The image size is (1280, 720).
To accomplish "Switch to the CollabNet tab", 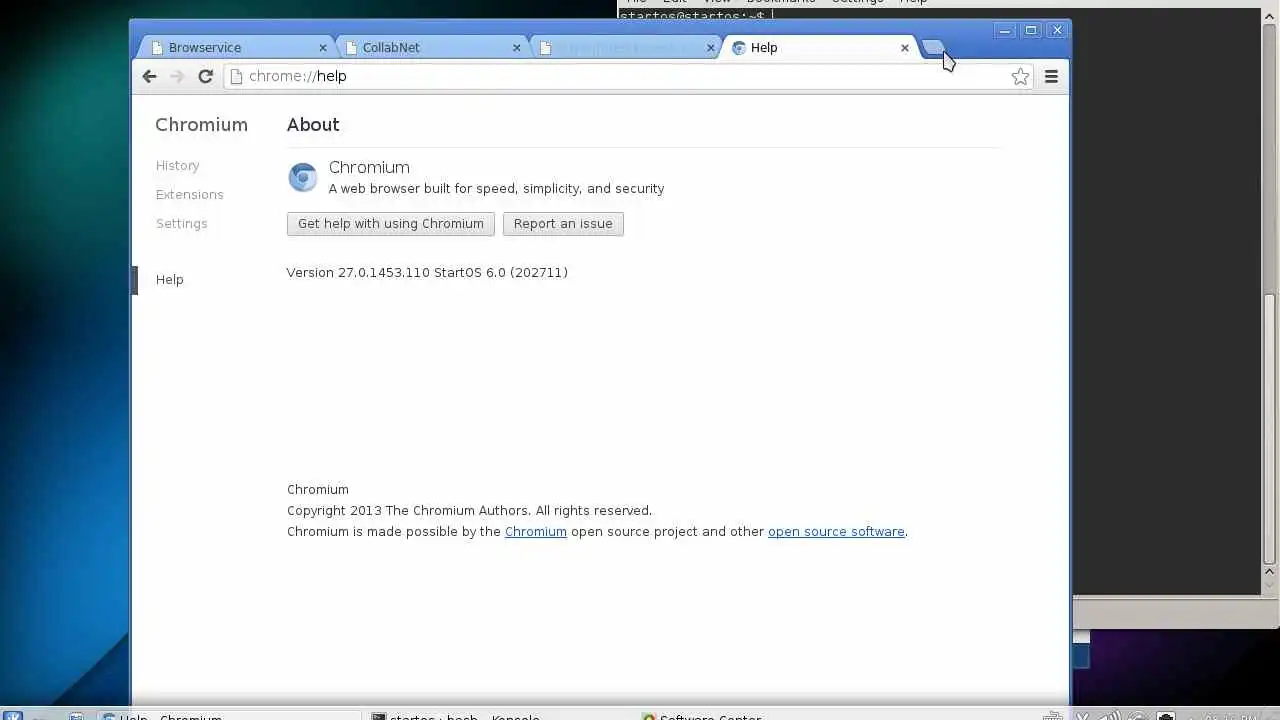I will pyautogui.click(x=430, y=47).
